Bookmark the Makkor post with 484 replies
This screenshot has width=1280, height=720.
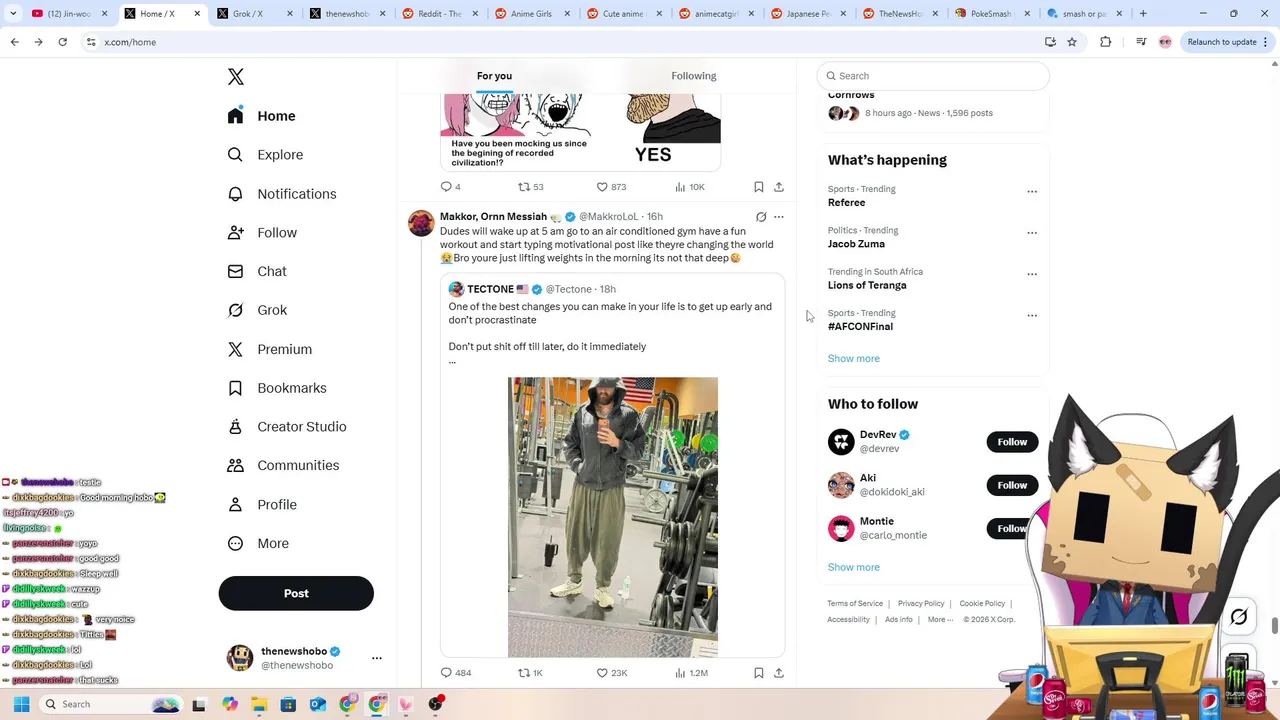[x=759, y=673]
